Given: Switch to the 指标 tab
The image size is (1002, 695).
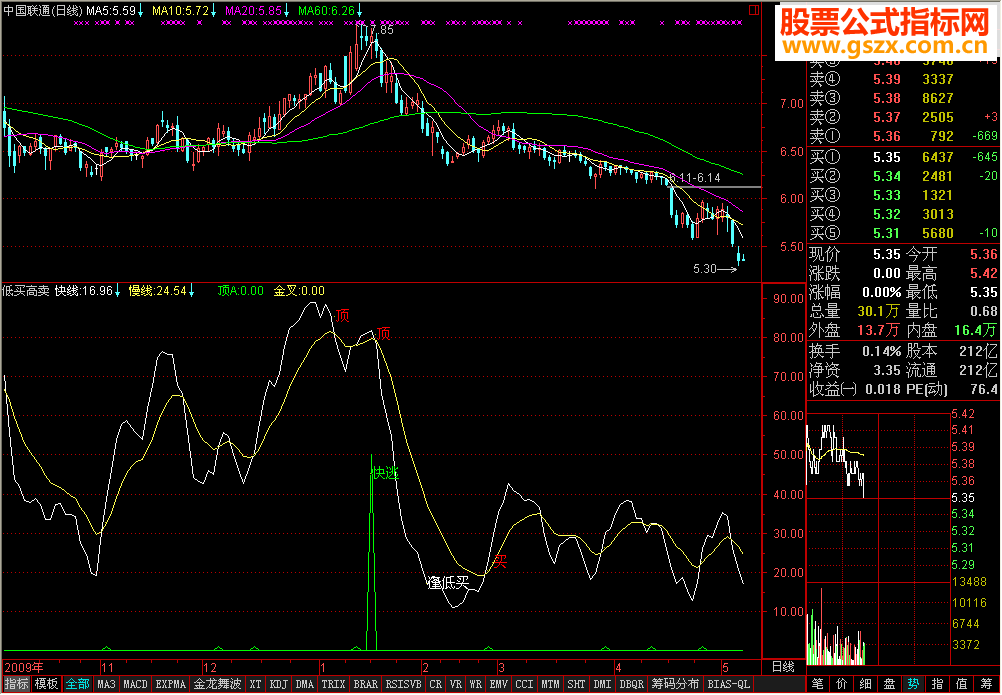Looking at the screenshot, I should [16, 684].
